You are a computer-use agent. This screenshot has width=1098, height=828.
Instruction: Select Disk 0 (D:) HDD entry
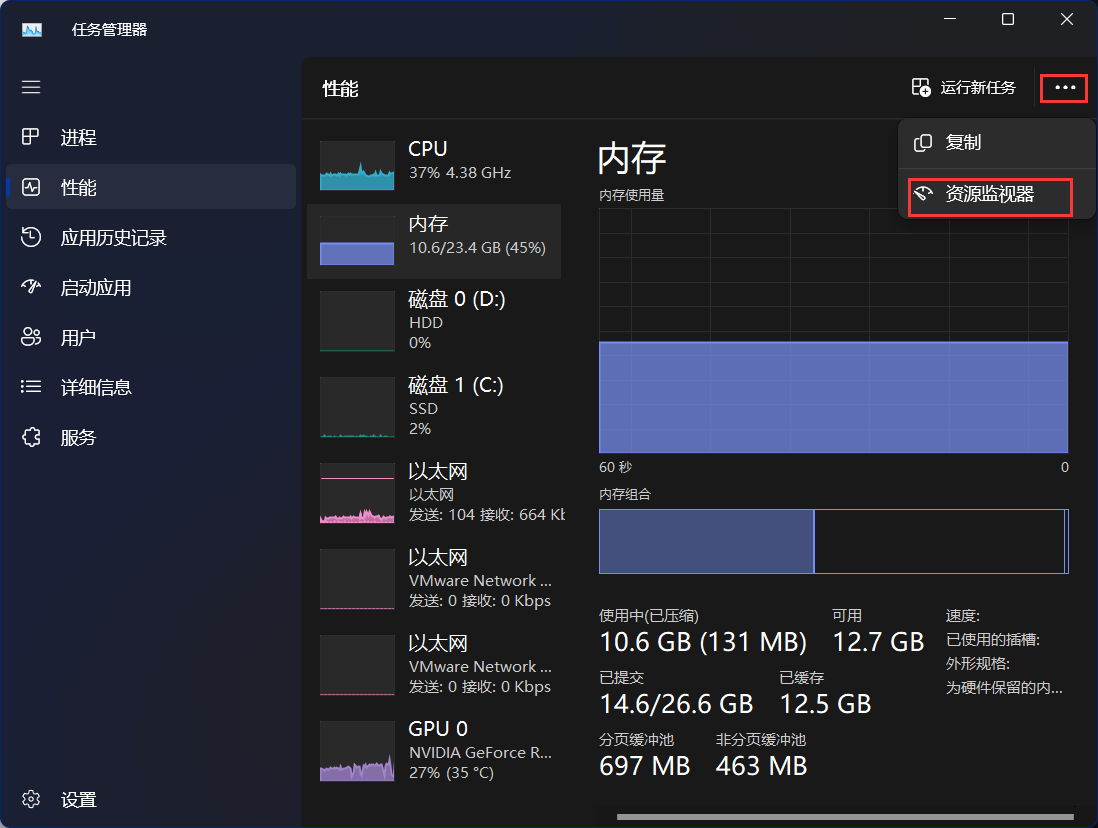(x=357, y=321)
